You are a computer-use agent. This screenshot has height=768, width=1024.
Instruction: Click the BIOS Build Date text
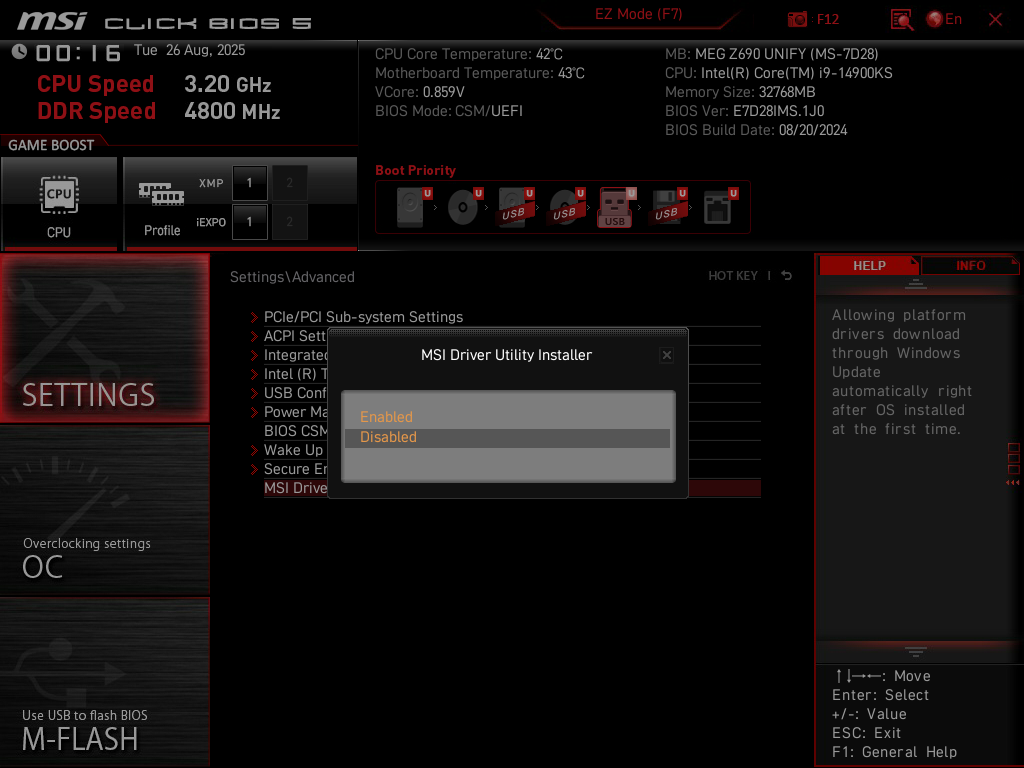756,130
